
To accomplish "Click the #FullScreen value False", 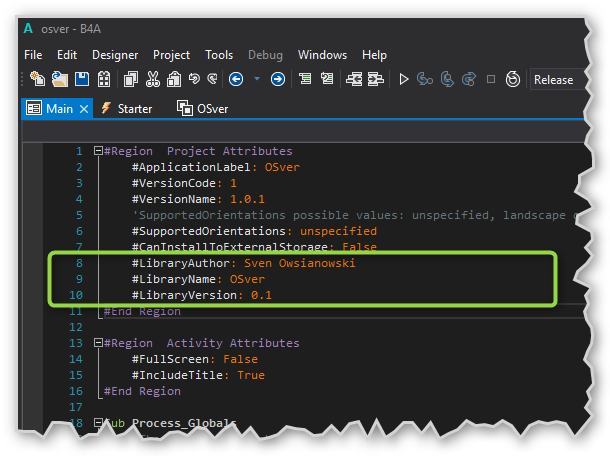I will 240,359.
